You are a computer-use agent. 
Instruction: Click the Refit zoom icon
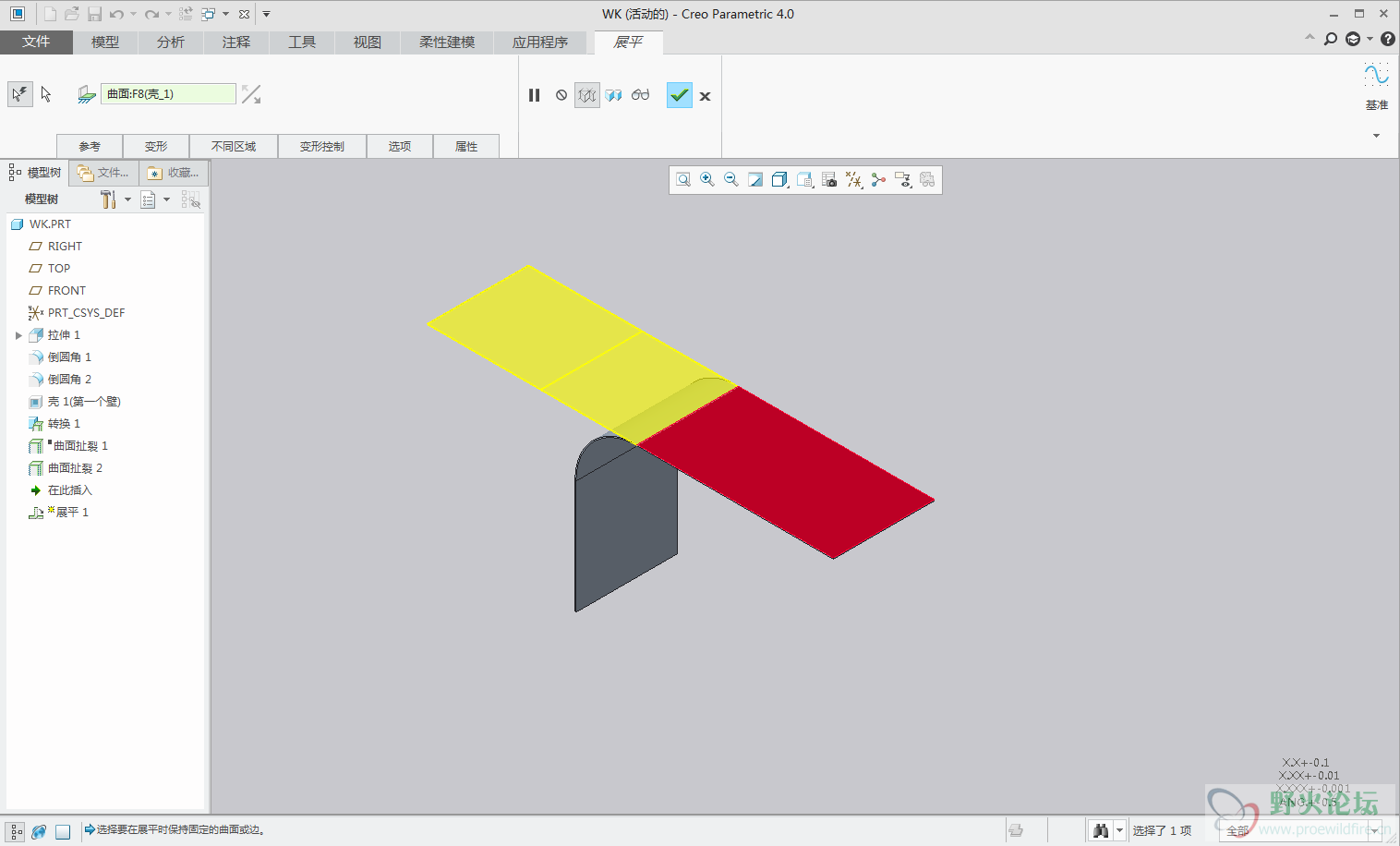683,180
